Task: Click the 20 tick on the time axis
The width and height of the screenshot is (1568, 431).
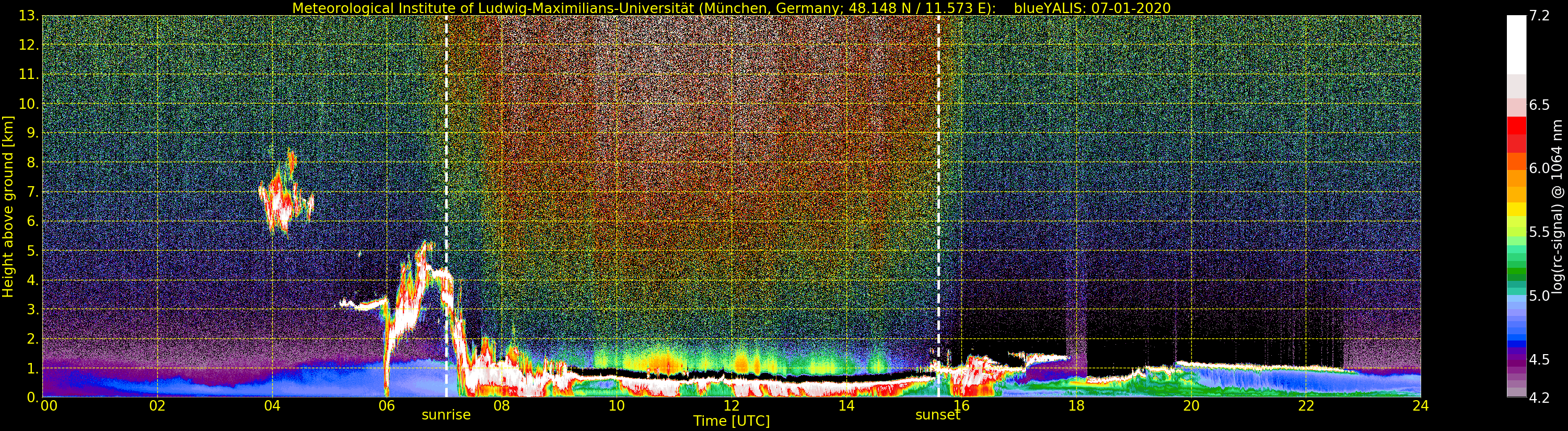Action: [x=1191, y=406]
